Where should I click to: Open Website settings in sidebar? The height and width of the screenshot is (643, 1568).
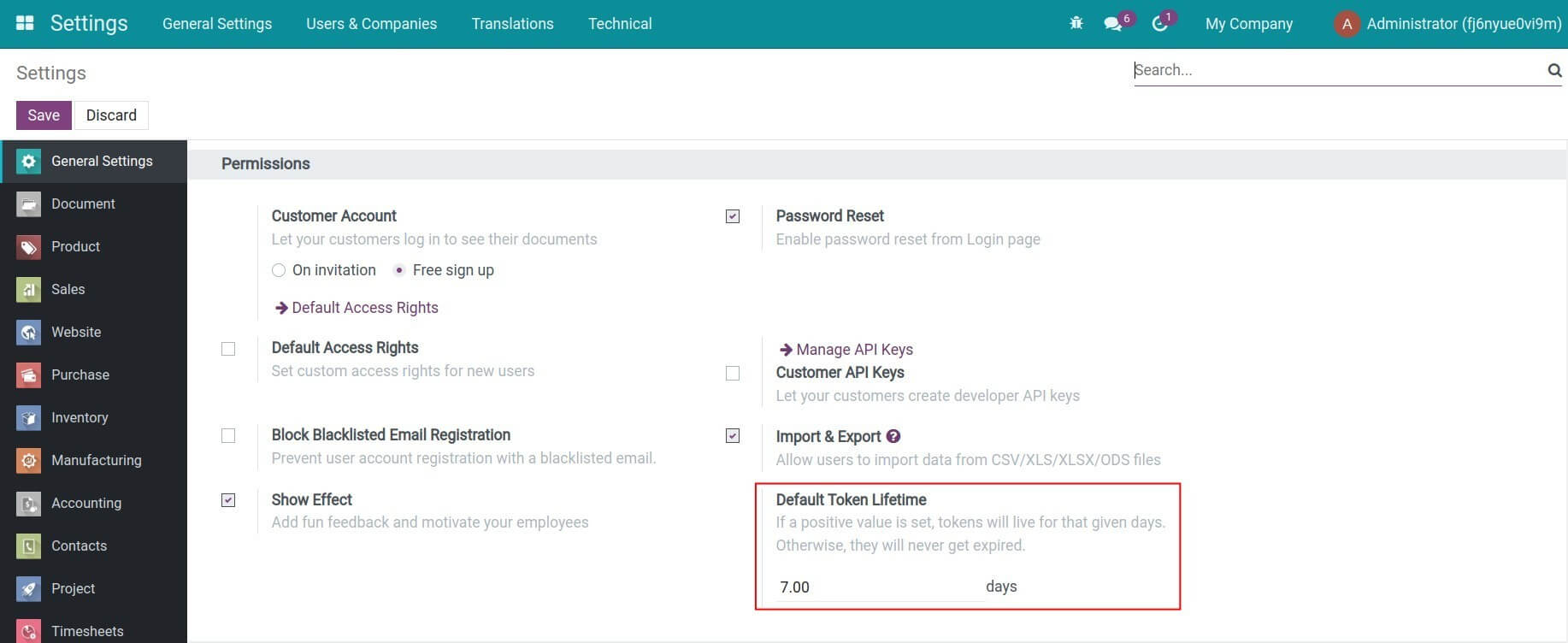point(76,332)
